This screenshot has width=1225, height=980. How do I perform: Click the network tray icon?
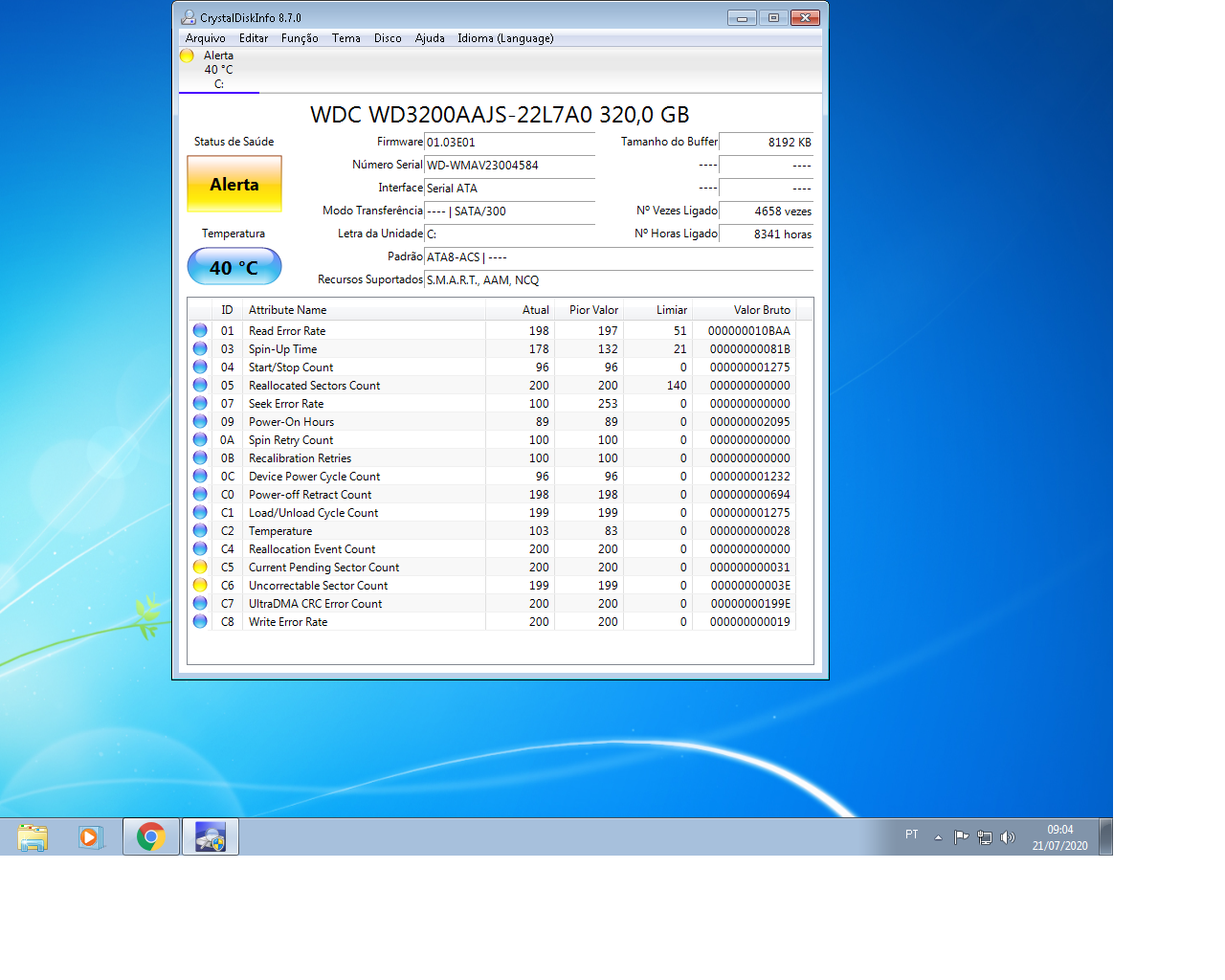(x=985, y=837)
